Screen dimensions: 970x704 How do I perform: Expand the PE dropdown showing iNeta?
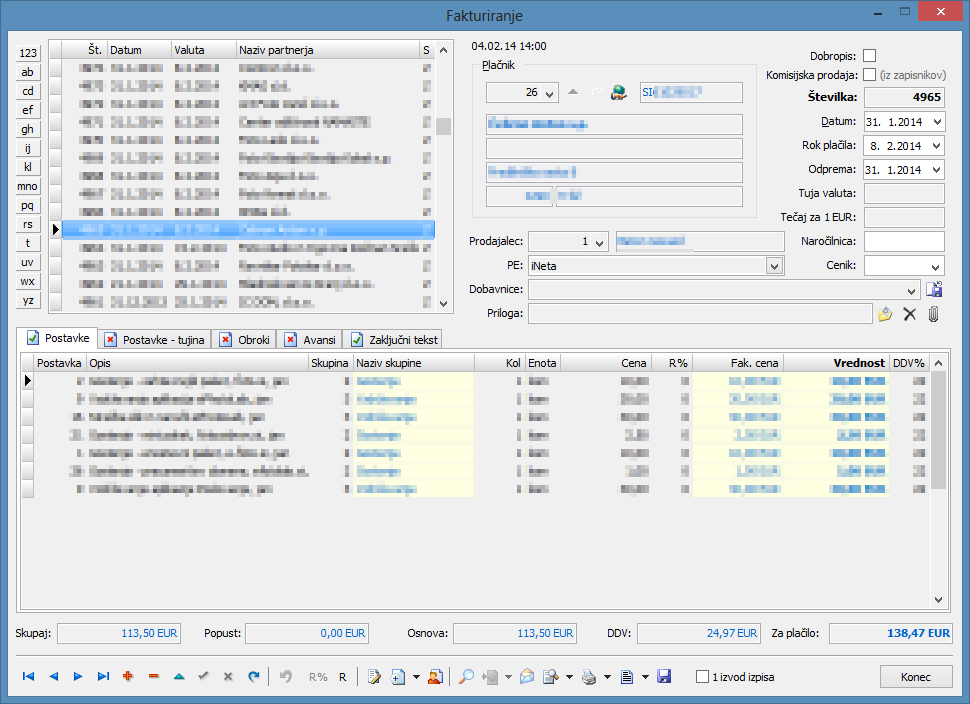[773, 266]
